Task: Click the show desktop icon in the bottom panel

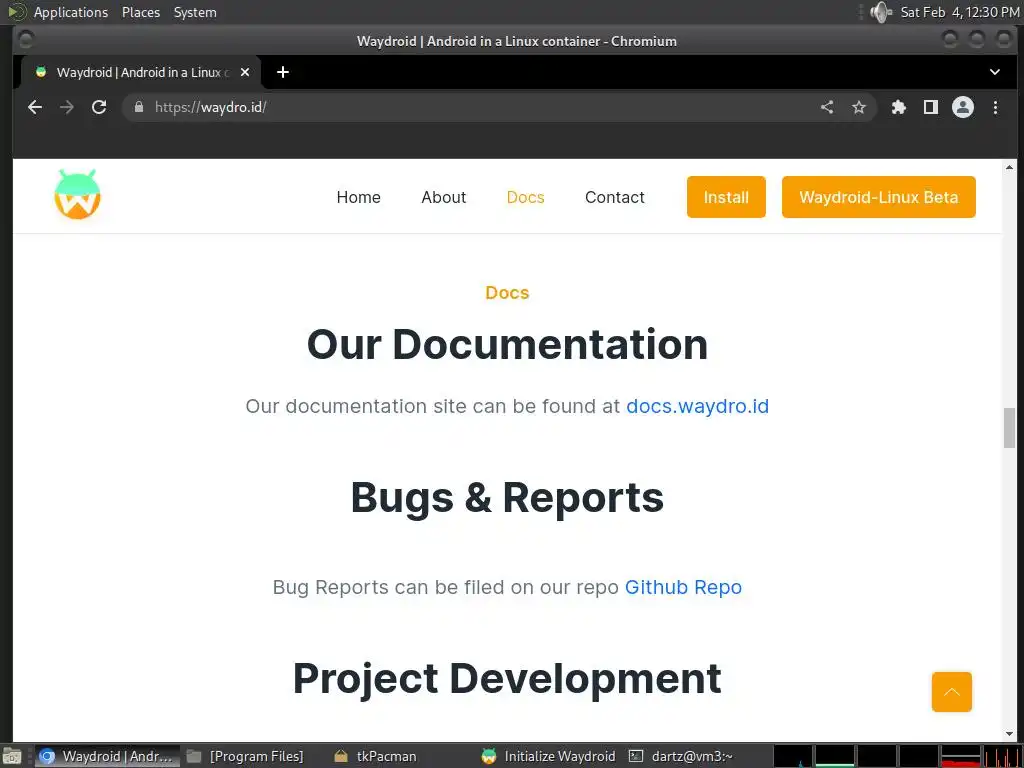Action: 12,756
